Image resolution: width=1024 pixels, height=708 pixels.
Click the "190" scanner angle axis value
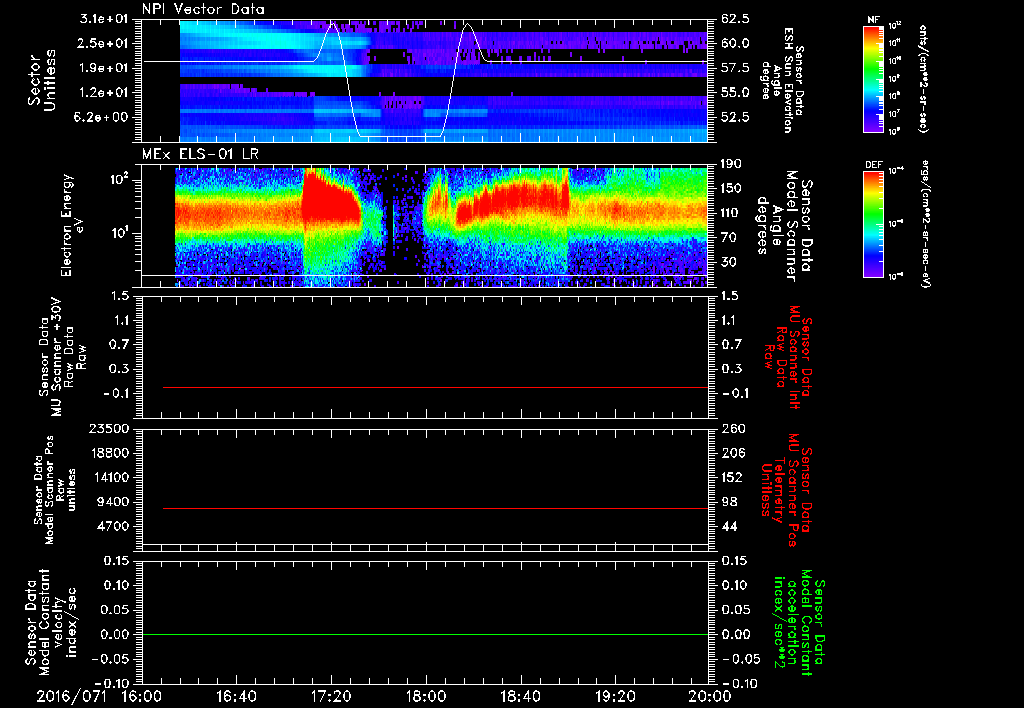(731, 164)
